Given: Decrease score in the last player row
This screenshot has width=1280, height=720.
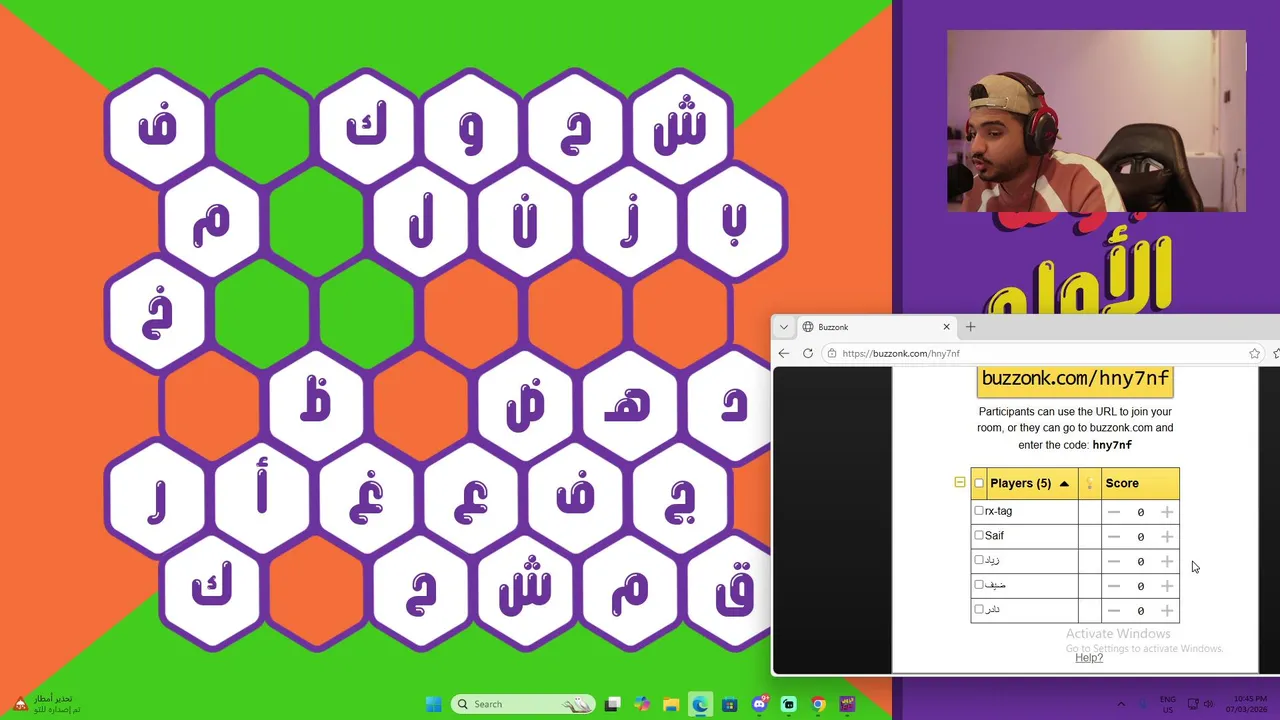Looking at the screenshot, I should pyautogui.click(x=1114, y=611).
